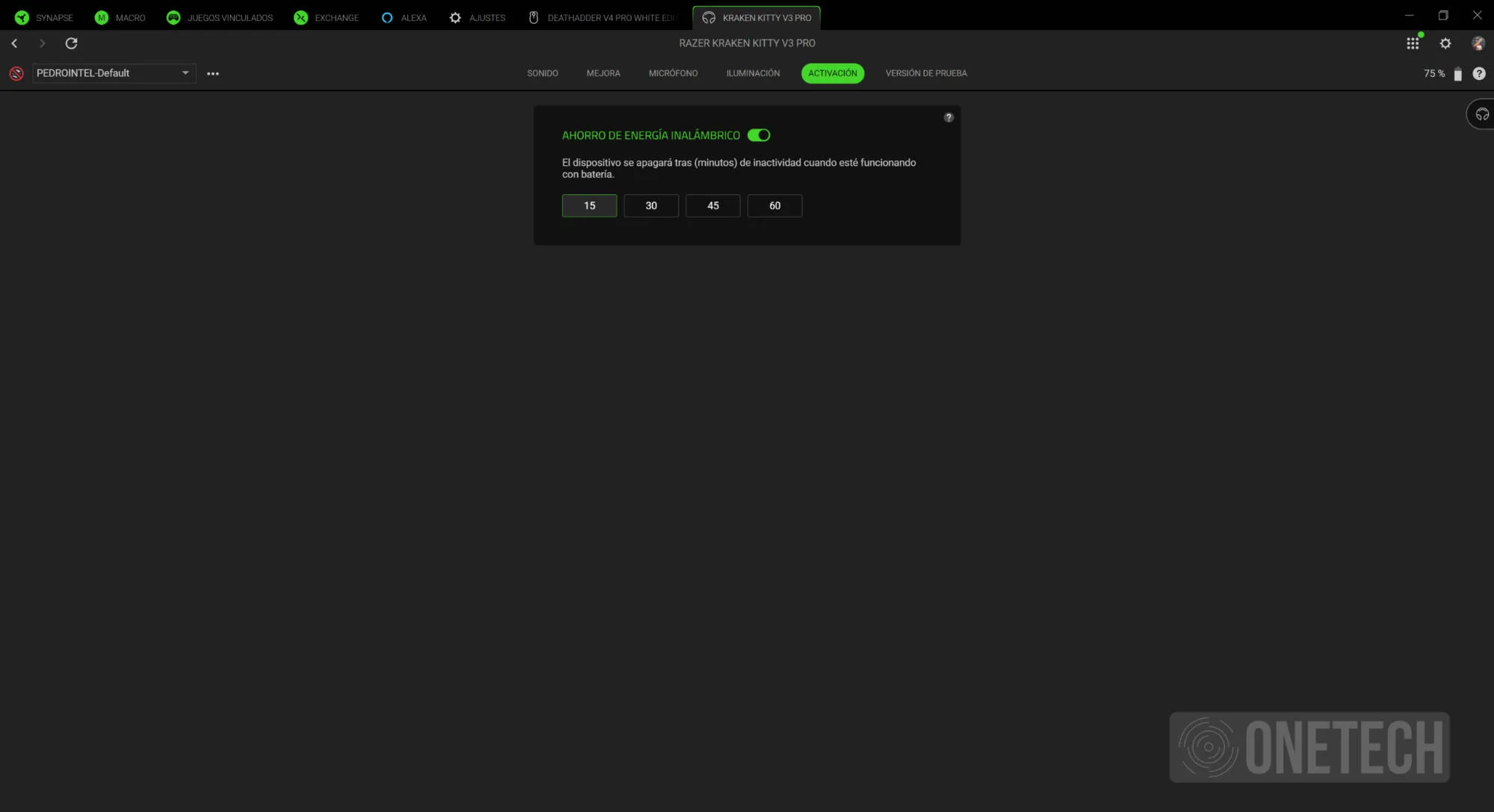Select the Kraken Kitty V3 Pro tab
Screen dimensions: 1494x812
[x=756, y=17]
